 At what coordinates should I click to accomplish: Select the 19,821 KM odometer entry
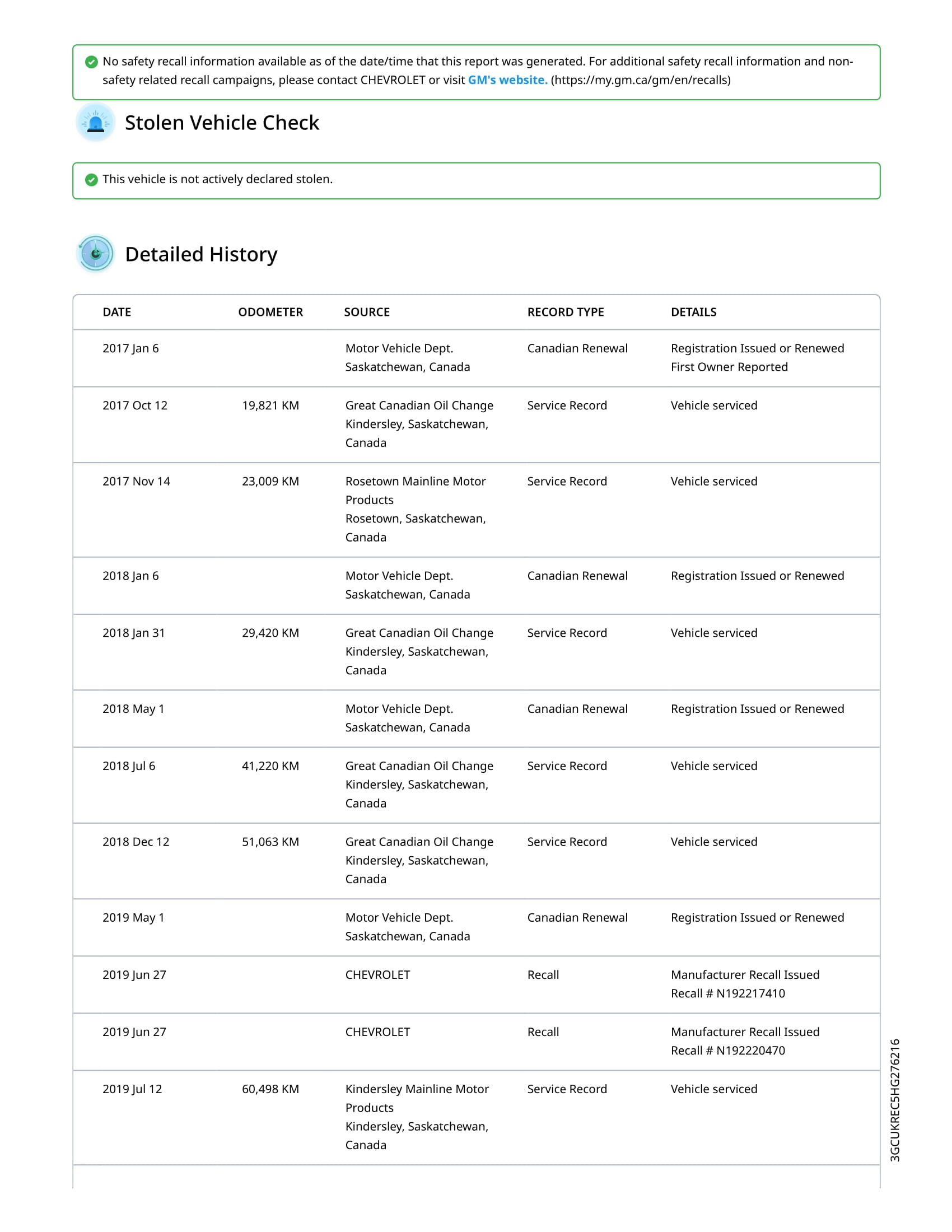pyautogui.click(x=270, y=405)
